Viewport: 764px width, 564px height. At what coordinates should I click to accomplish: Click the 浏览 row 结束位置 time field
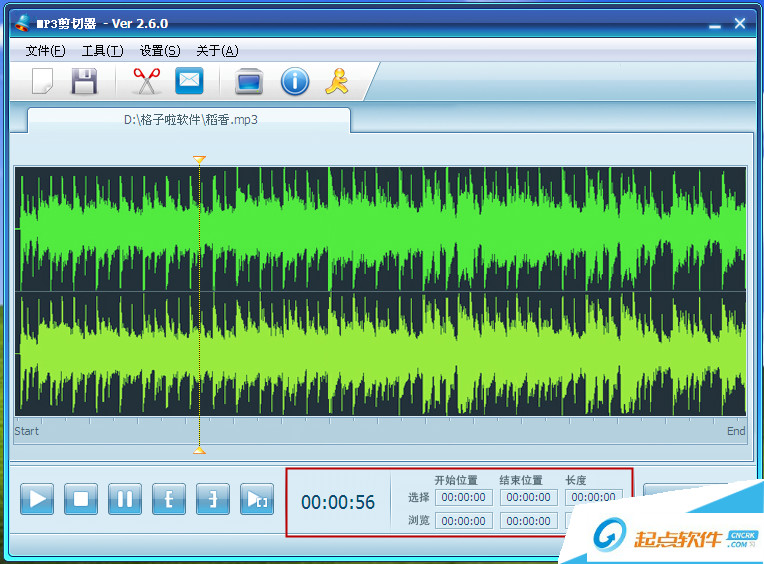529,521
